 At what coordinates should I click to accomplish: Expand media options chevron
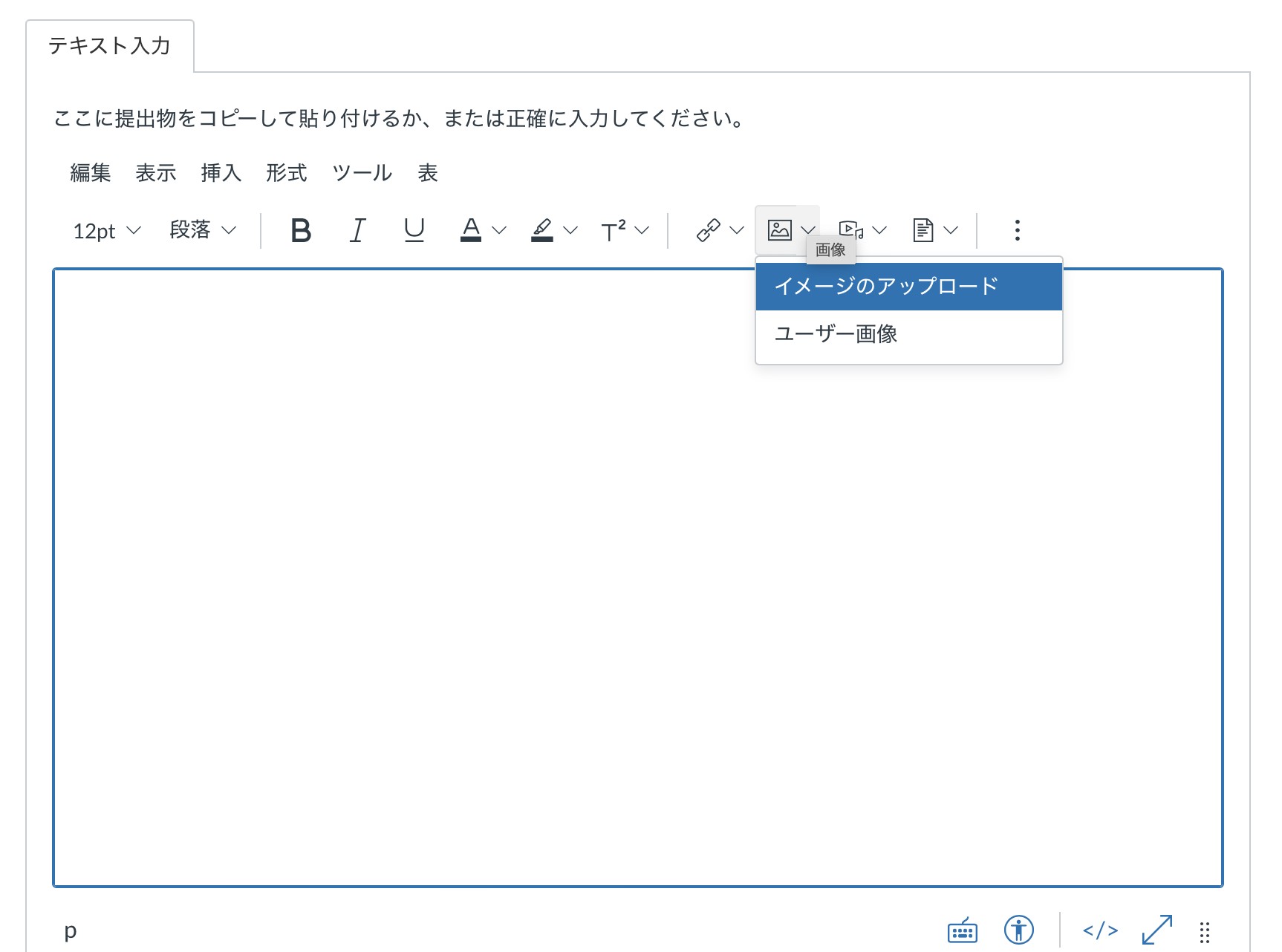879,230
